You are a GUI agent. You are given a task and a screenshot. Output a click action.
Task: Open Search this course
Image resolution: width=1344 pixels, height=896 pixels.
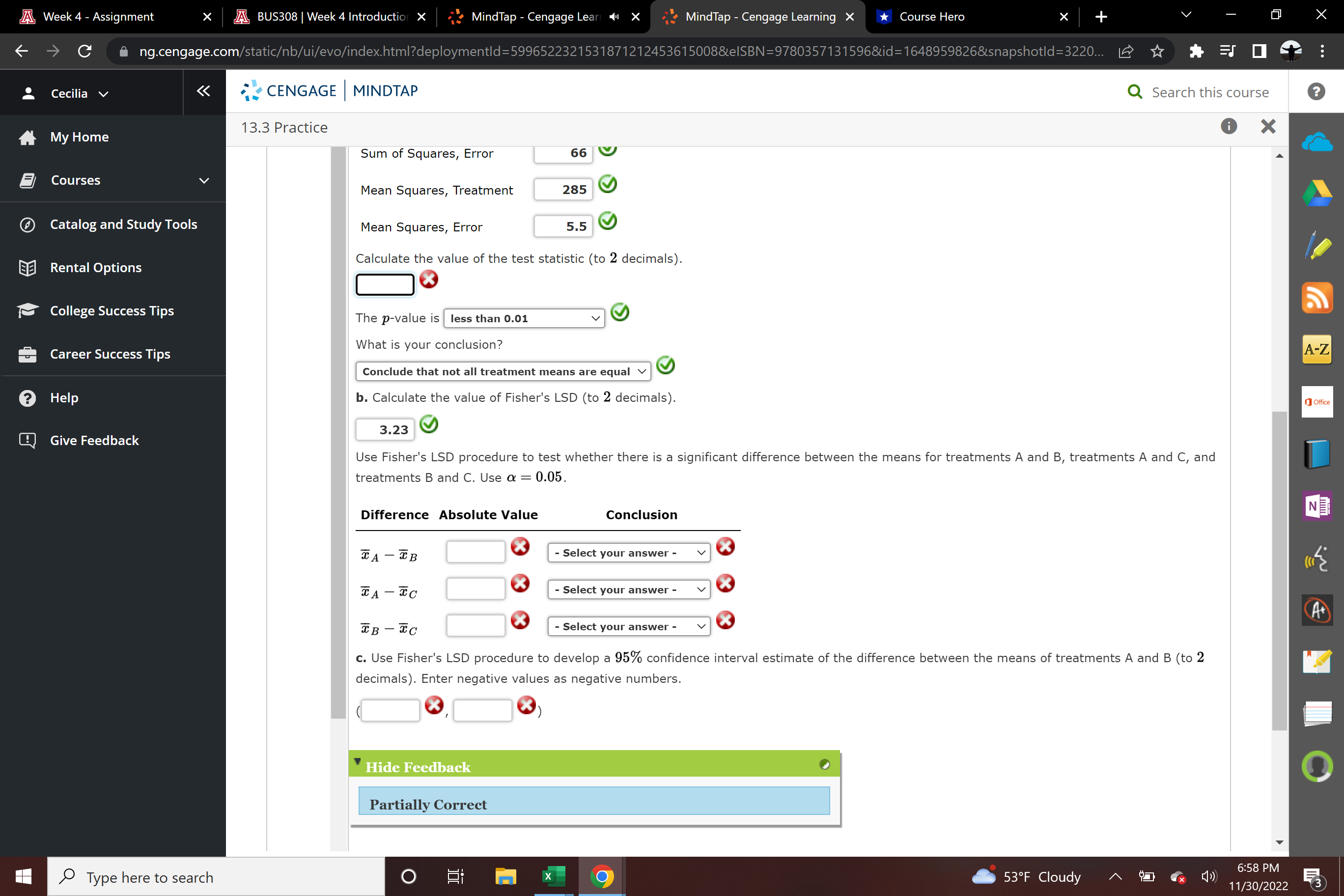point(1199,91)
